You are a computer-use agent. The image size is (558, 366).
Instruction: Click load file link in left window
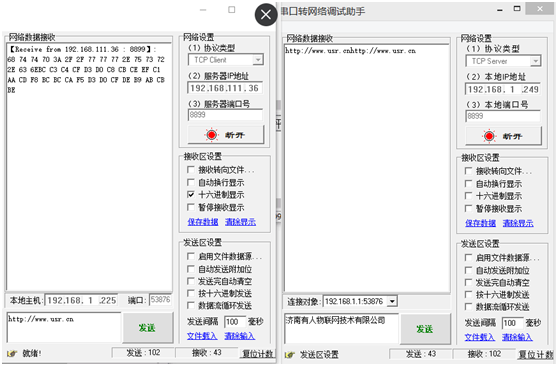pos(202,336)
